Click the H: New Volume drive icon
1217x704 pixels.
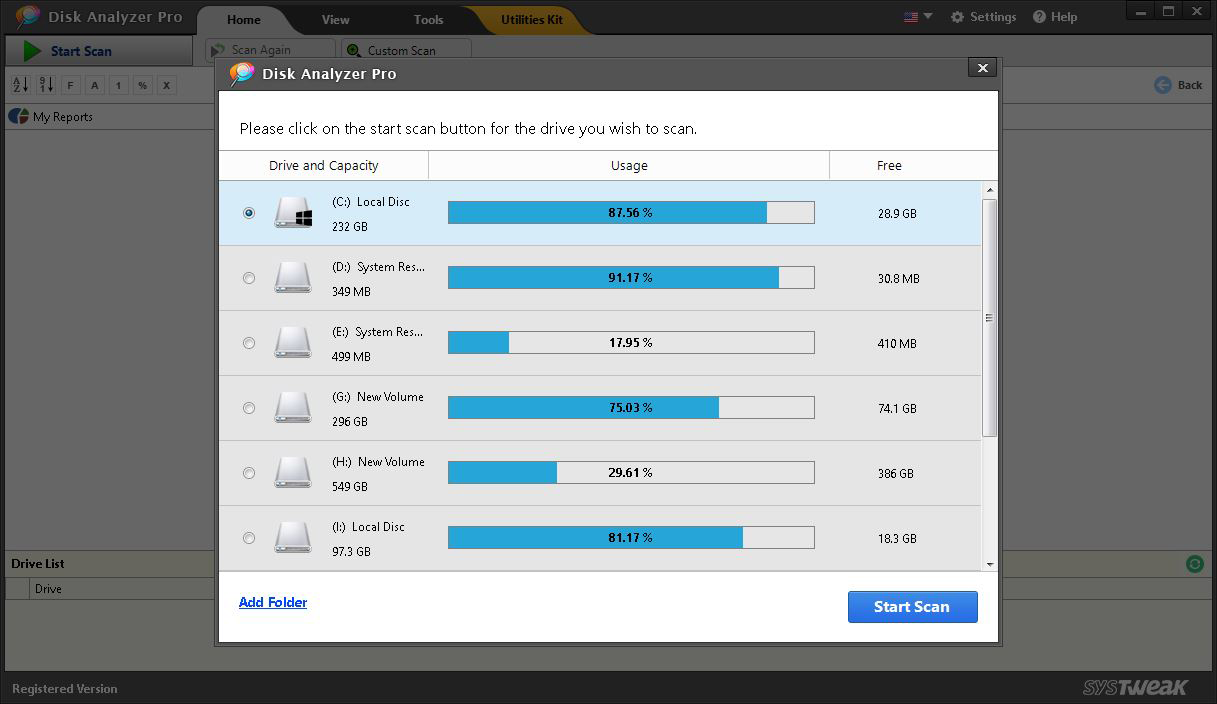click(293, 472)
